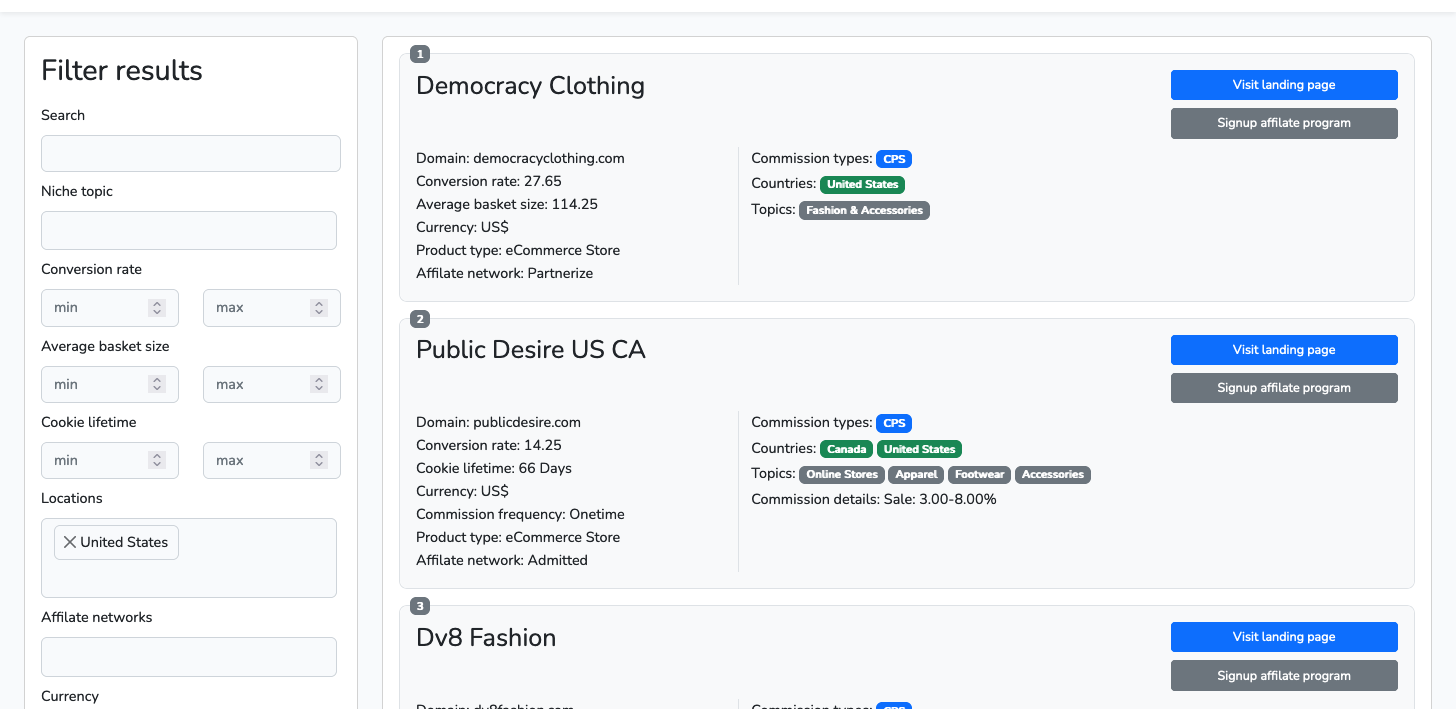This screenshot has height=709, width=1456.
Task: Click United States badge in Public Desire card
Action: [x=919, y=449]
